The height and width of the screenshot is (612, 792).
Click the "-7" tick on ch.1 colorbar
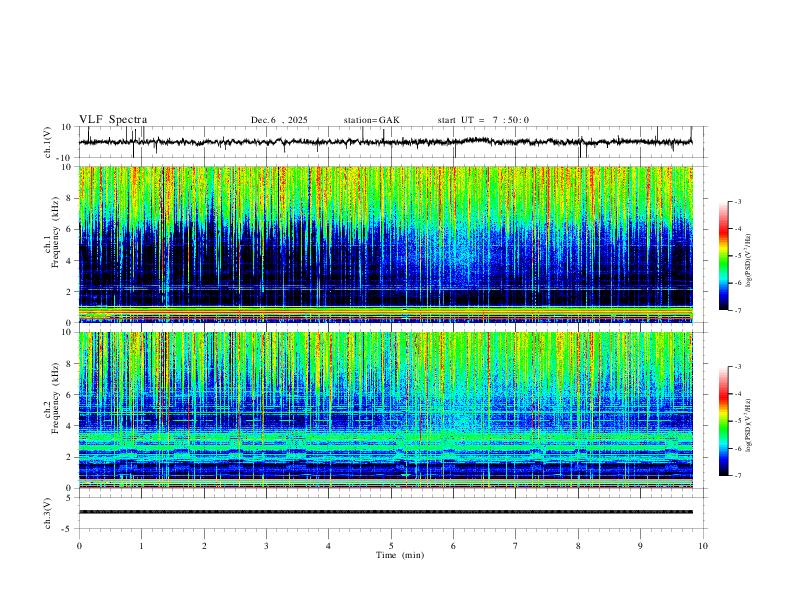click(x=738, y=310)
